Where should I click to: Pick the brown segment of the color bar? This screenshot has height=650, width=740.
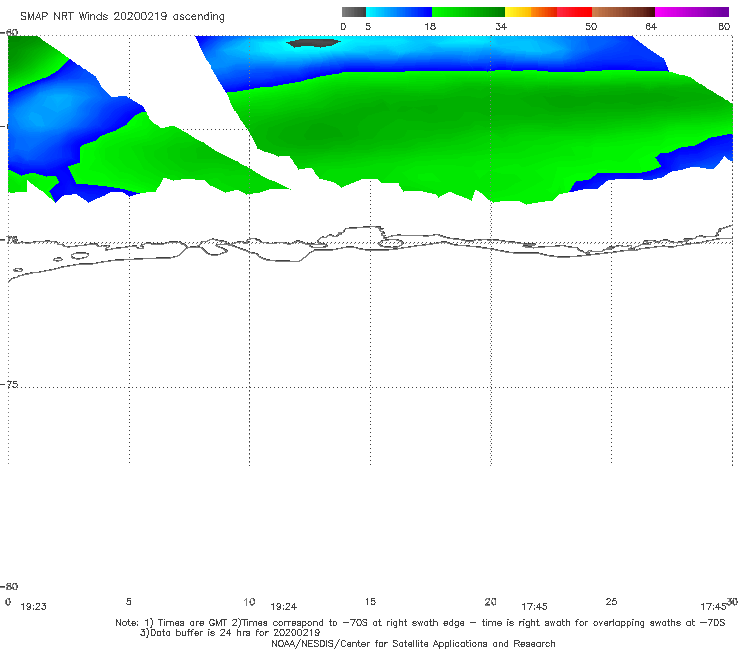pyautogui.click(x=623, y=12)
